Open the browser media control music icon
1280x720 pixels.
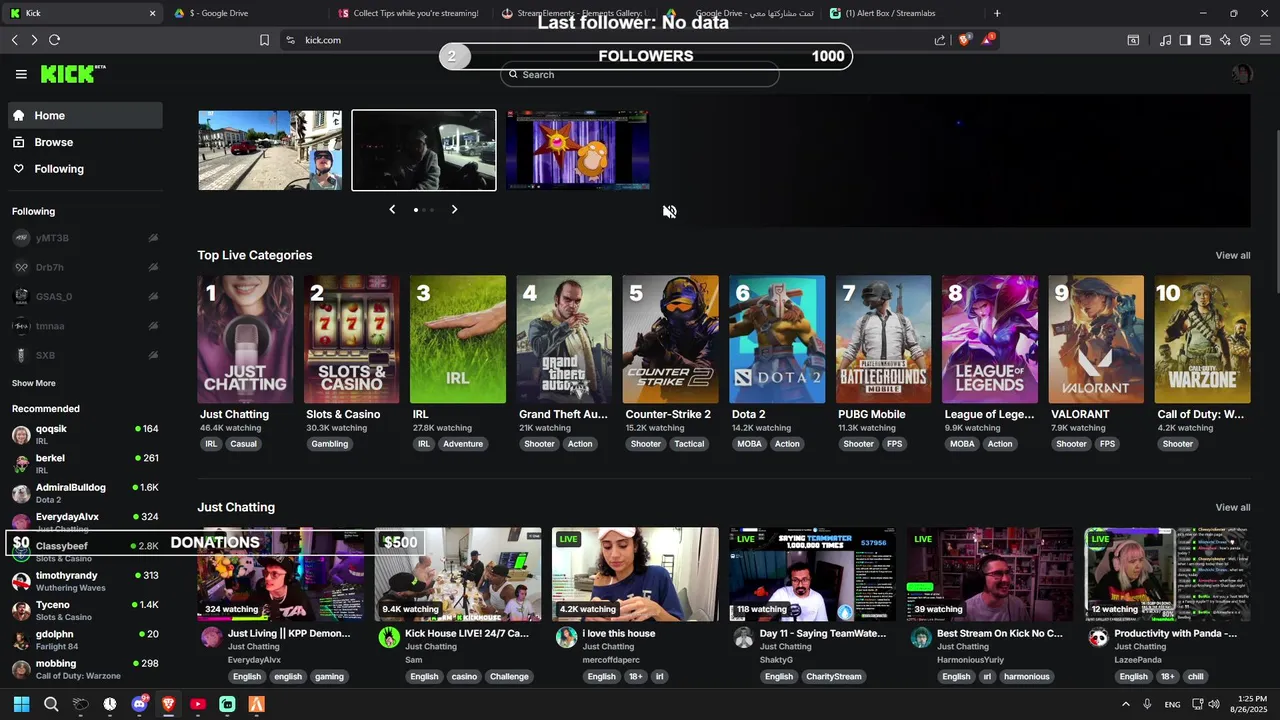tap(1165, 40)
